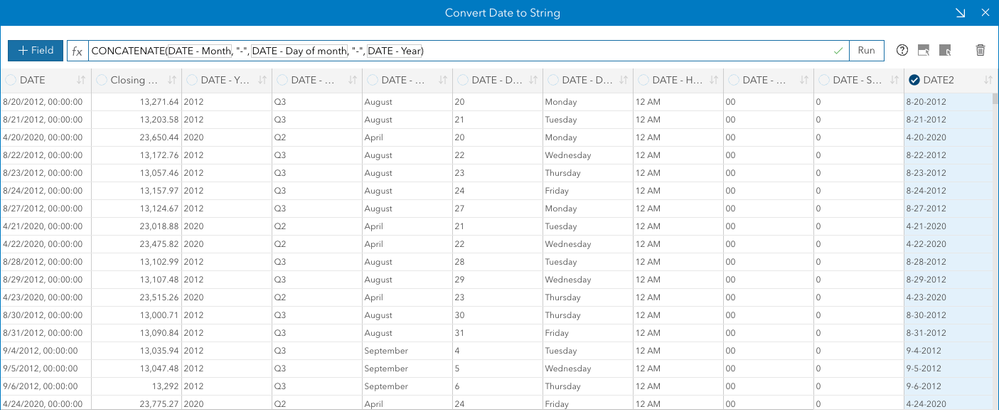The height and width of the screenshot is (410, 999).
Task: Click the second table icon beside trash
Action: pos(944,50)
